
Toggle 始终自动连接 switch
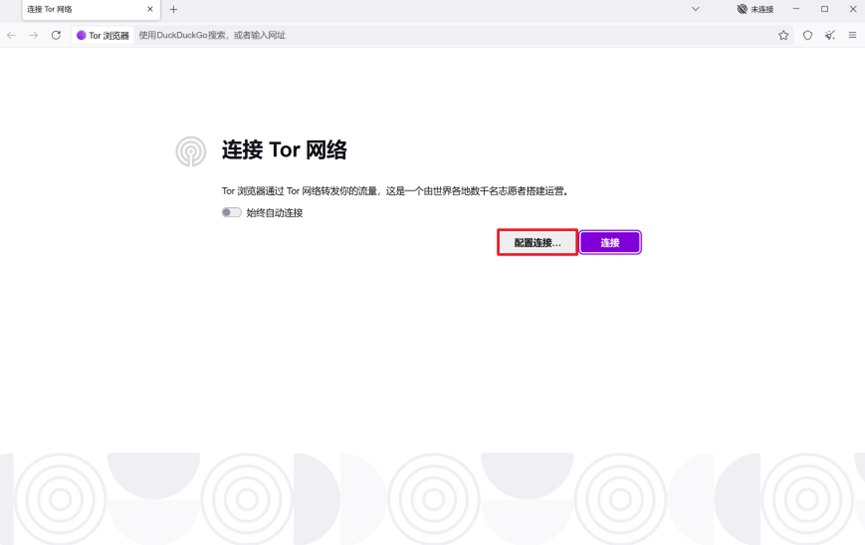point(232,212)
